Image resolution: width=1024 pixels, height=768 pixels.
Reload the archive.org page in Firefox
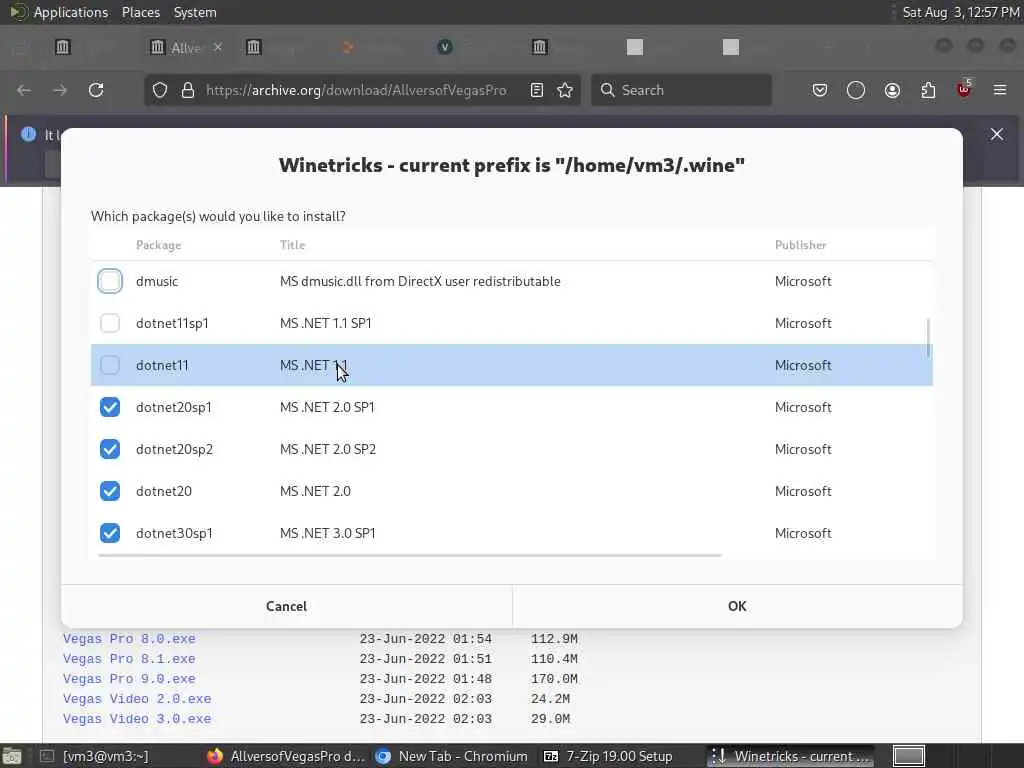(x=96, y=90)
